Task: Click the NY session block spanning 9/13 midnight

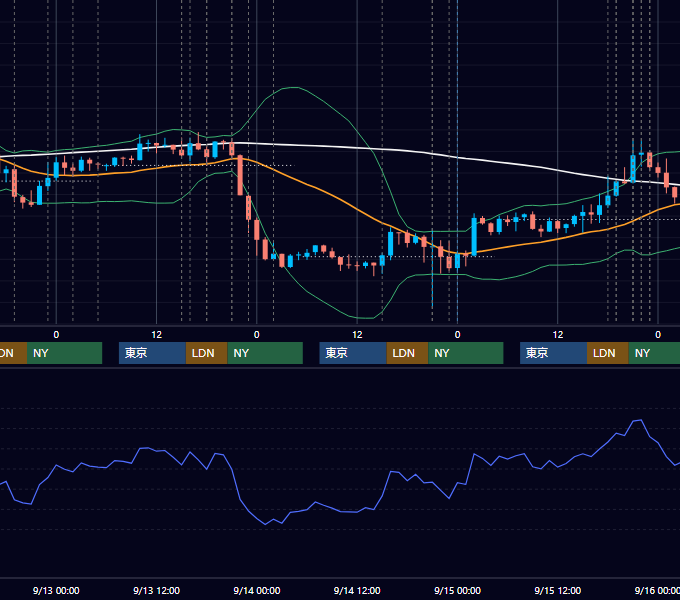Action: pos(64,353)
